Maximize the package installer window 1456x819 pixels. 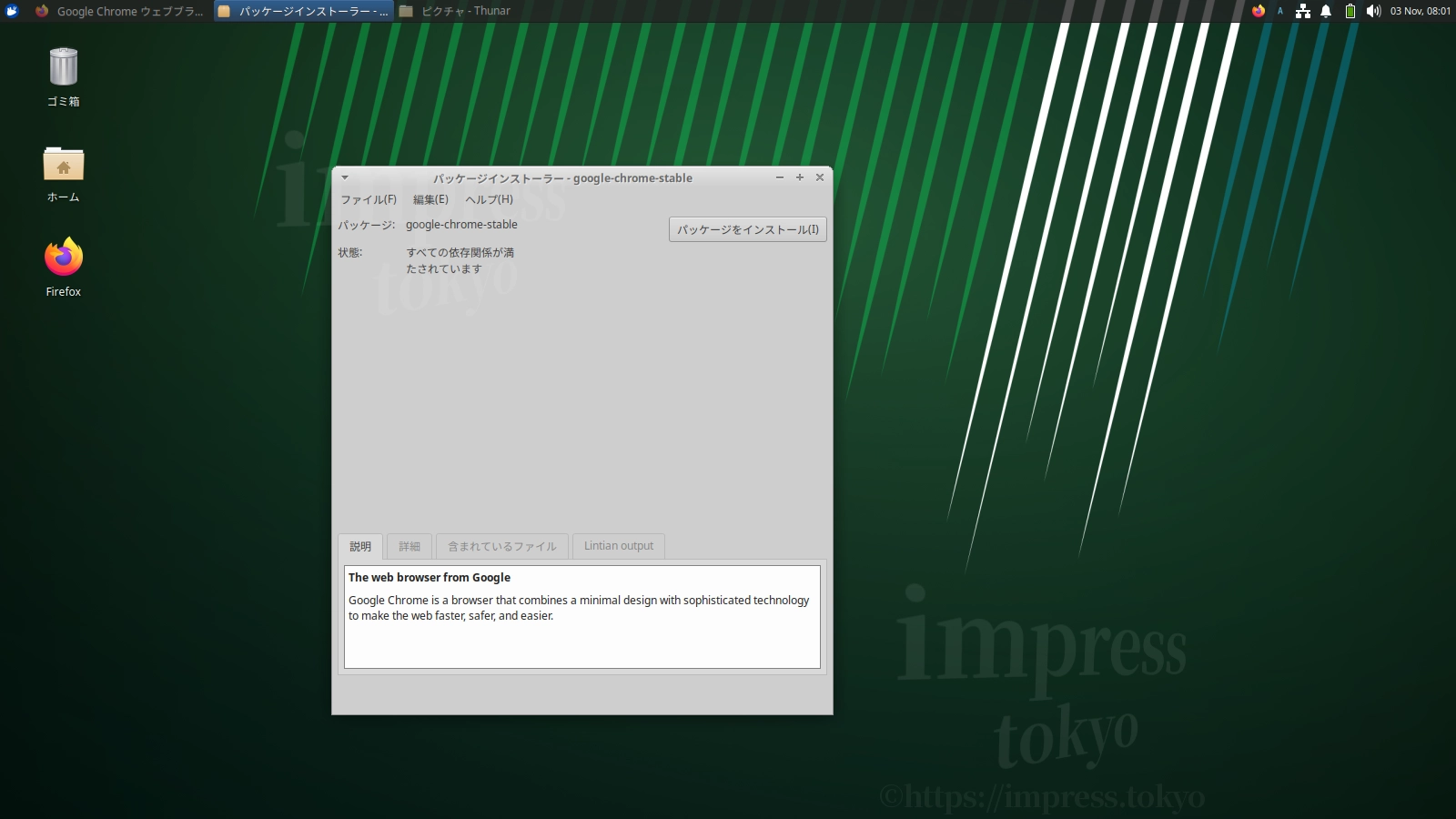click(800, 177)
